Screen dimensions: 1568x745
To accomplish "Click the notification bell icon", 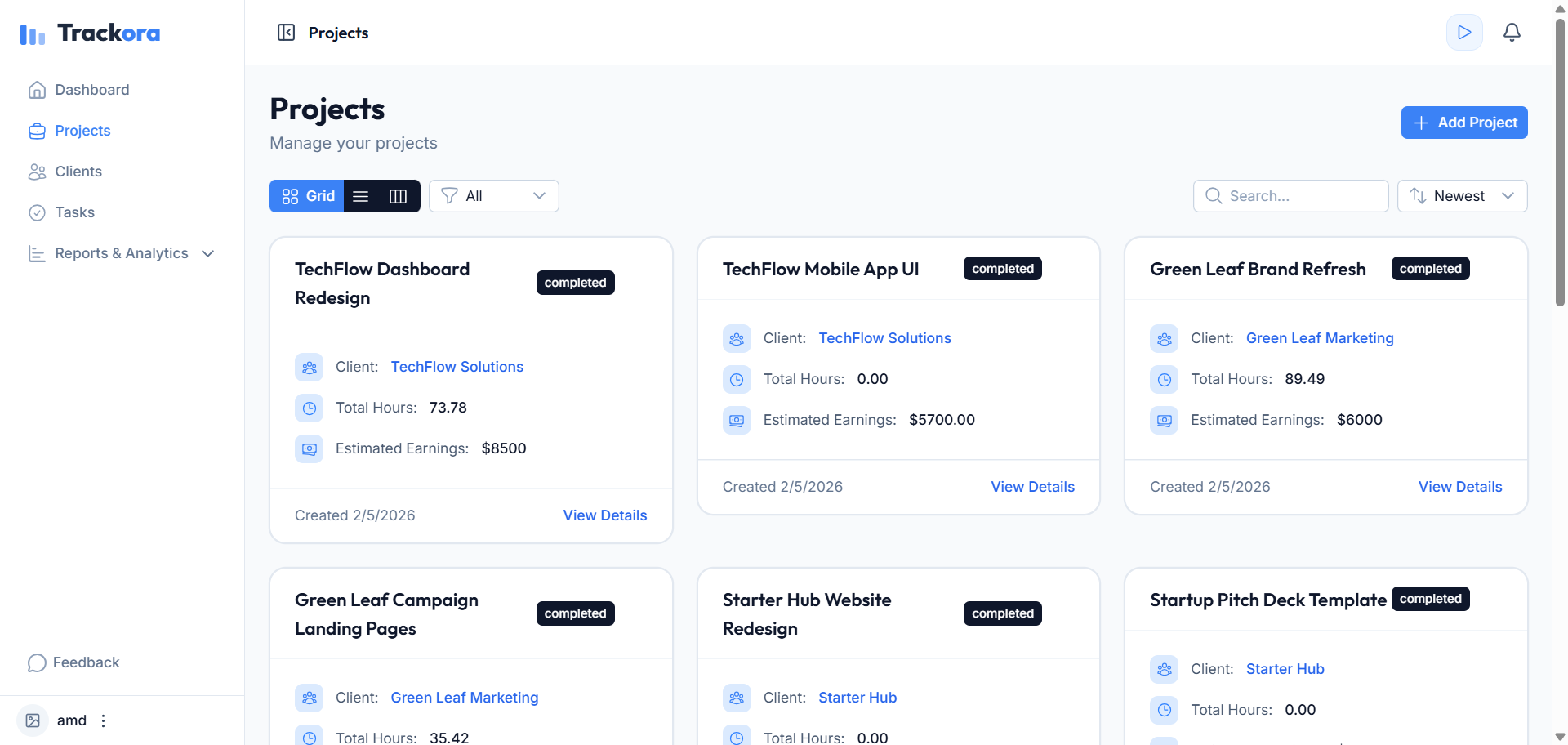I will coord(1512,32).
